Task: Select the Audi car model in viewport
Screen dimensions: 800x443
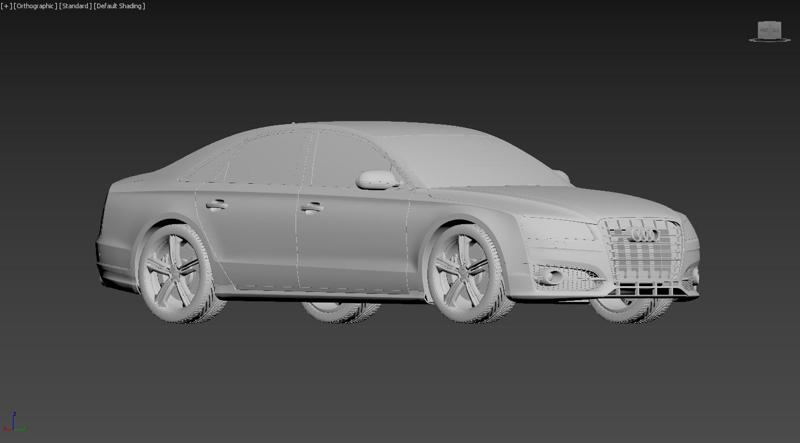Action: tap(398, 223)
